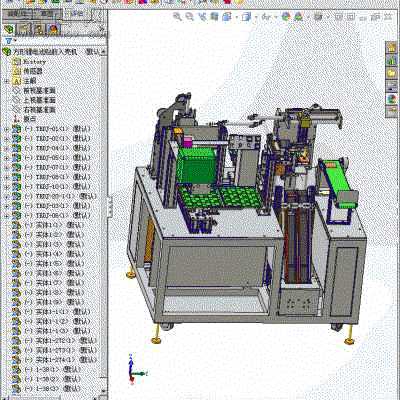Switch to the ConfigurationManager tab icon
400x400 pixels.
39,29
